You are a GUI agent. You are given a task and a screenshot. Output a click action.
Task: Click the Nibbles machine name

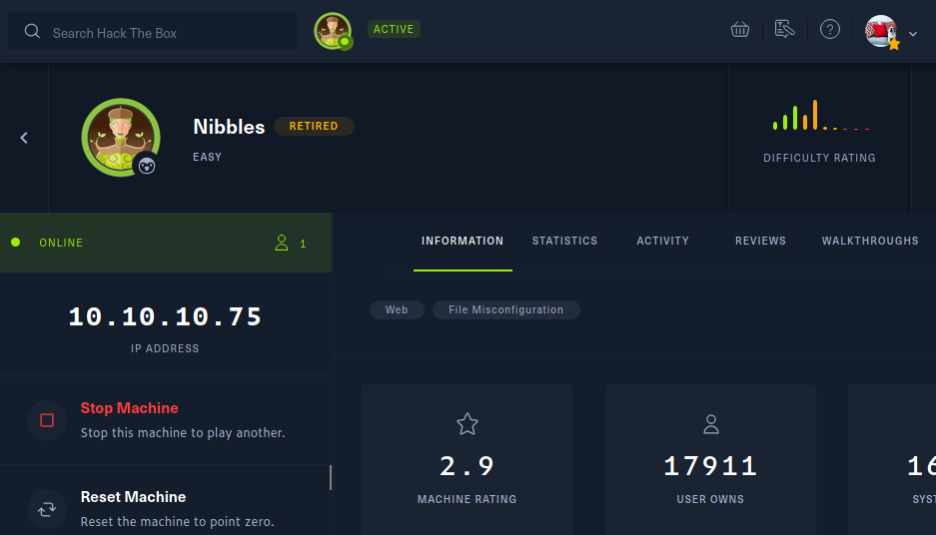(x=229, y=127)
